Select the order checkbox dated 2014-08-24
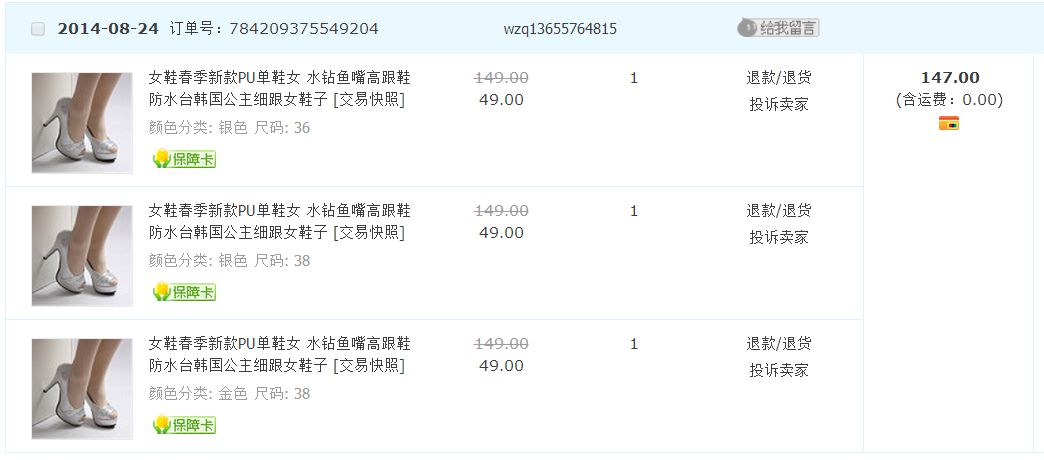Viewport: 1044px width, 460px height. coord(38,29)
